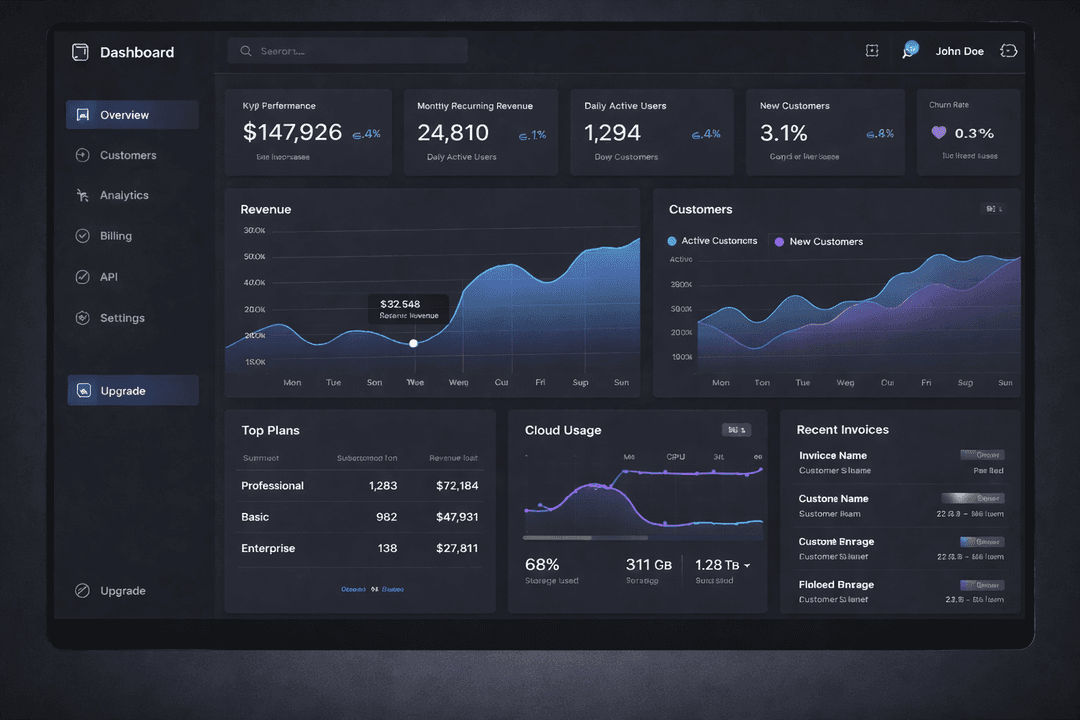Click the Analytics chart icon in sidebar

83,195
